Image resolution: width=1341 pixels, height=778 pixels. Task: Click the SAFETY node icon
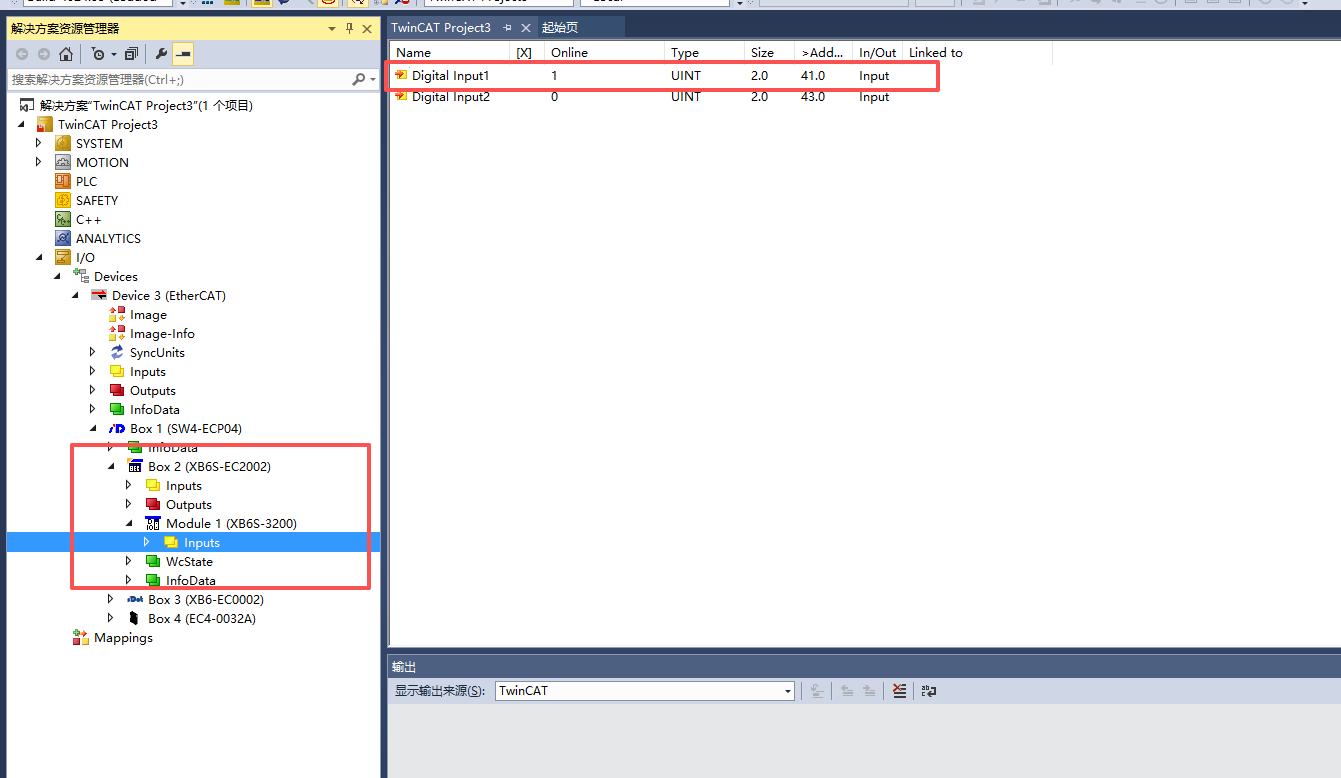(63, 201)
